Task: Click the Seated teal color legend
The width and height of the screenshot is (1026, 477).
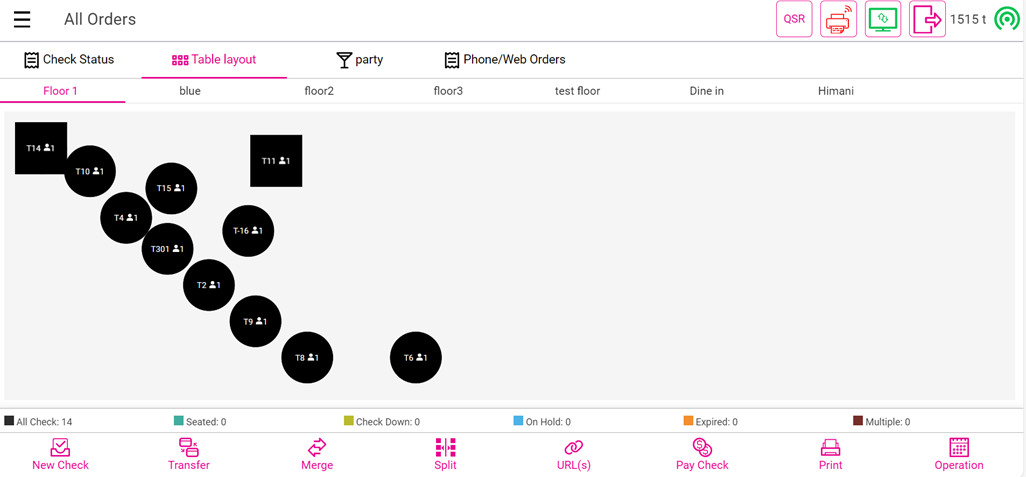Action: [x=179, y=422]
